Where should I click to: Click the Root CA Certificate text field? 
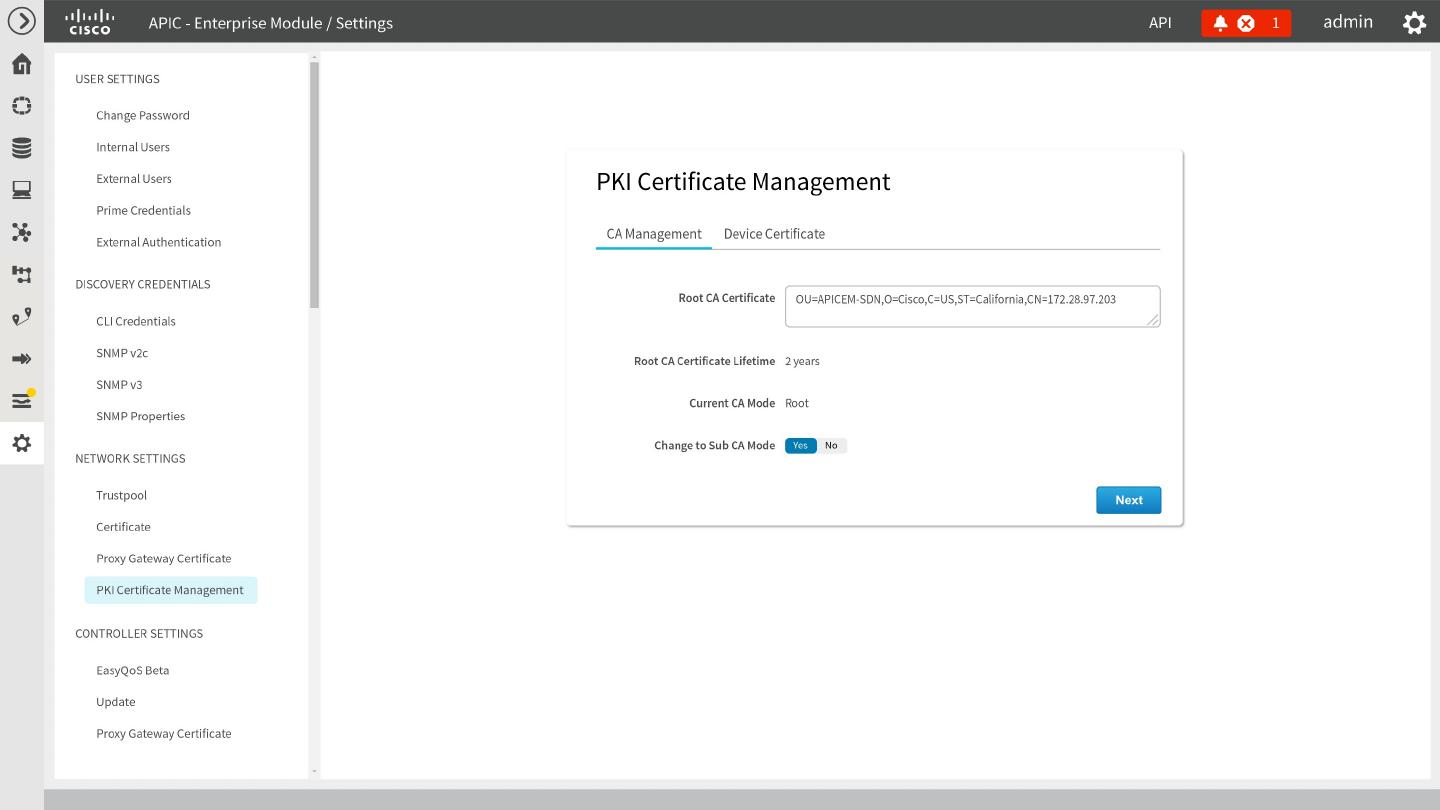click(973, 306)
